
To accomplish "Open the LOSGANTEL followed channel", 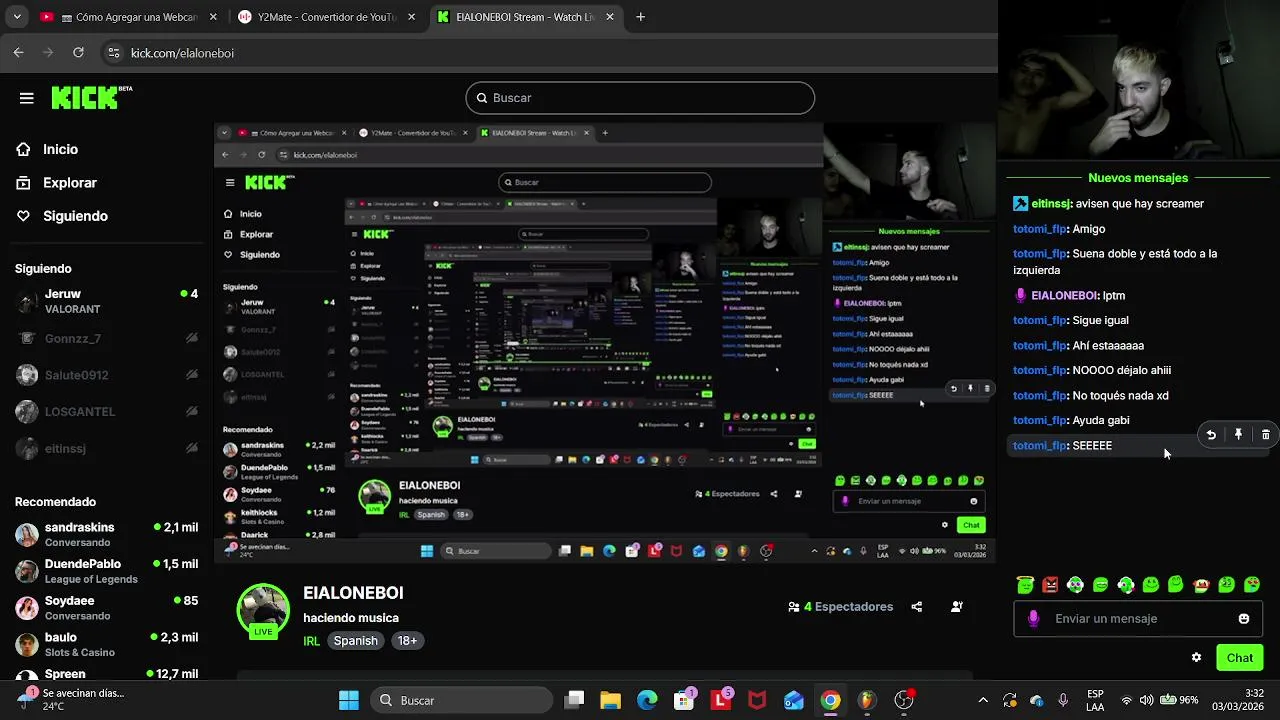I will tap(106, 412).
